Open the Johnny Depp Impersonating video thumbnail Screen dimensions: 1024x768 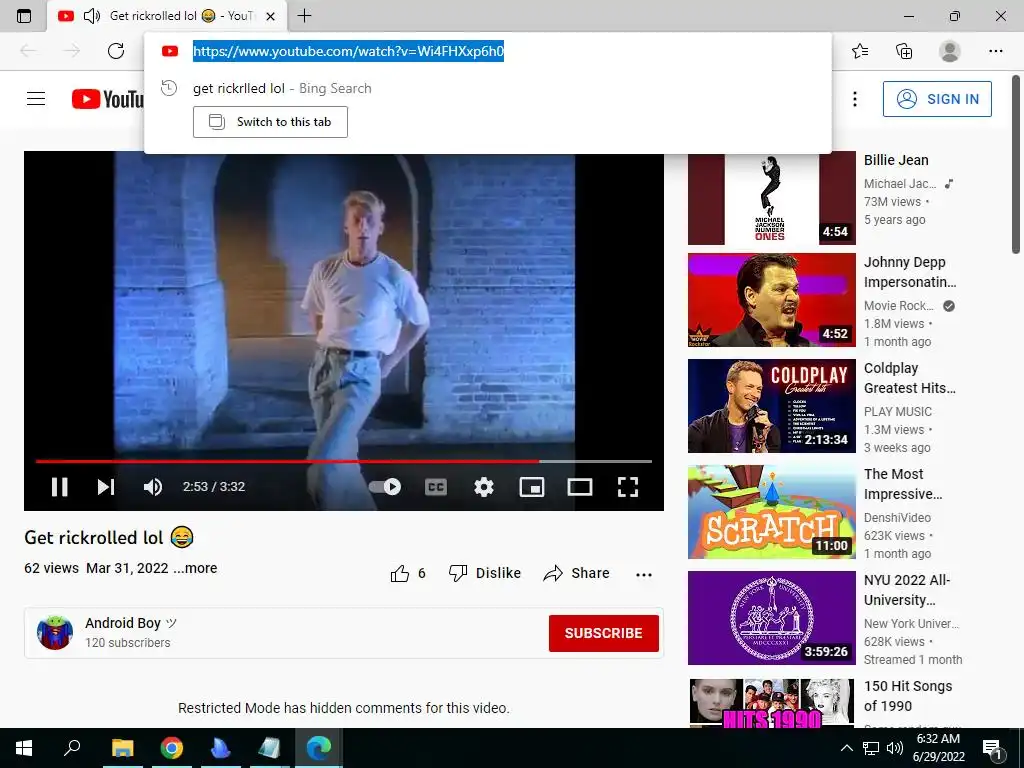pos(771,300)
